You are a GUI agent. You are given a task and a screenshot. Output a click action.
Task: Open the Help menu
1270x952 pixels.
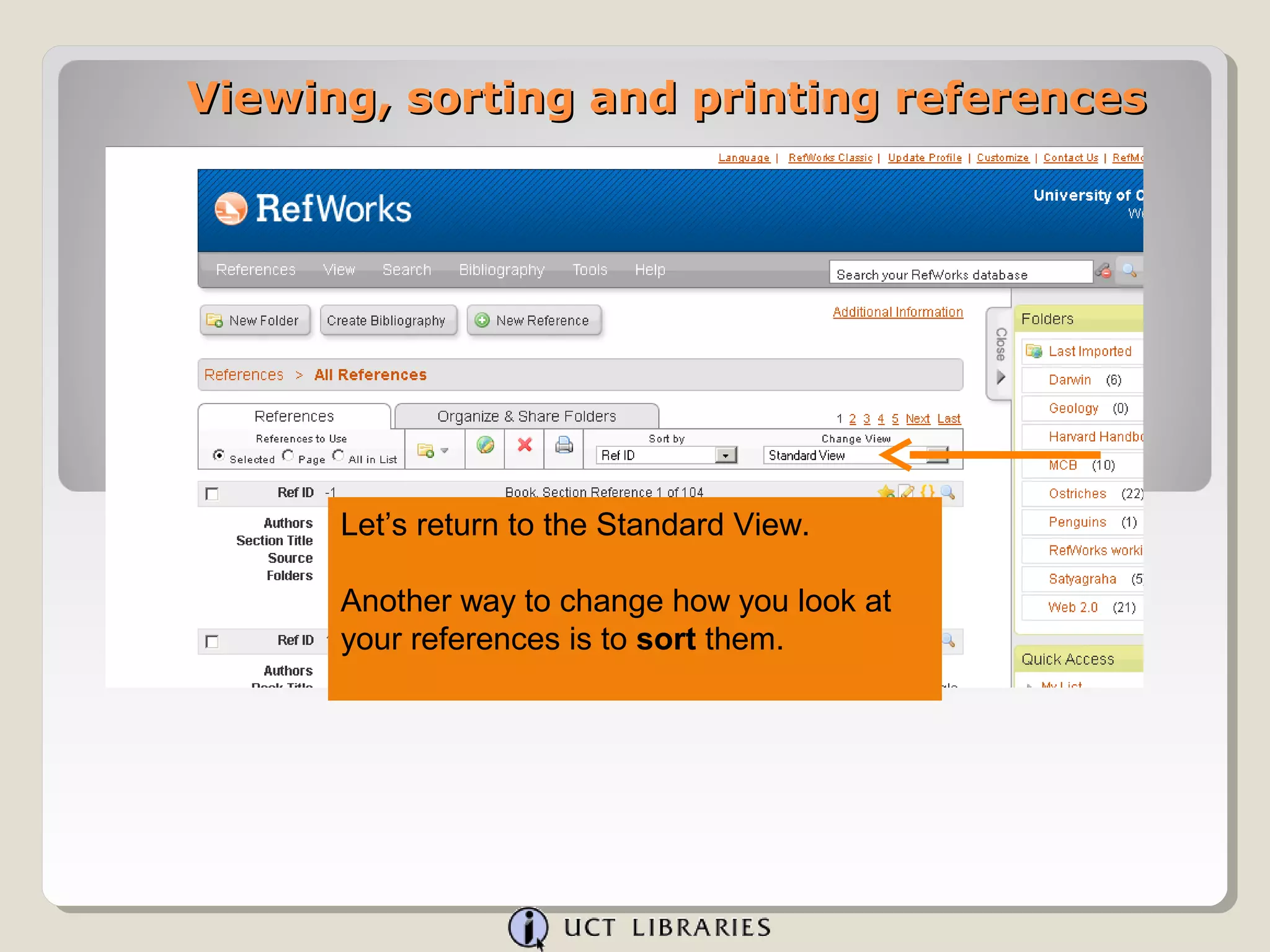pyautogui.click(x=650, y=270)
